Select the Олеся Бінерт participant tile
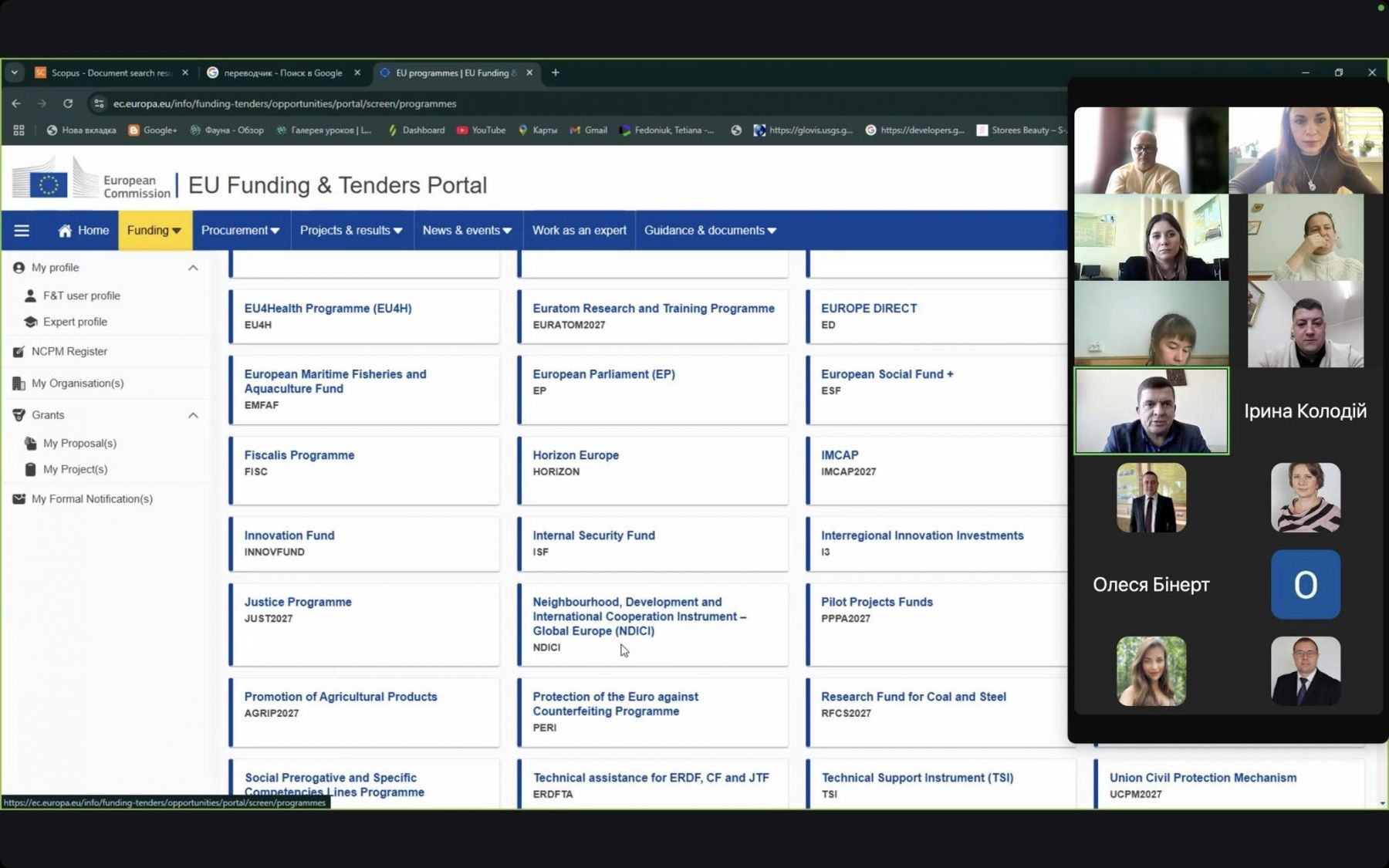1389x868 pixels. click(x=1151, y=584)
